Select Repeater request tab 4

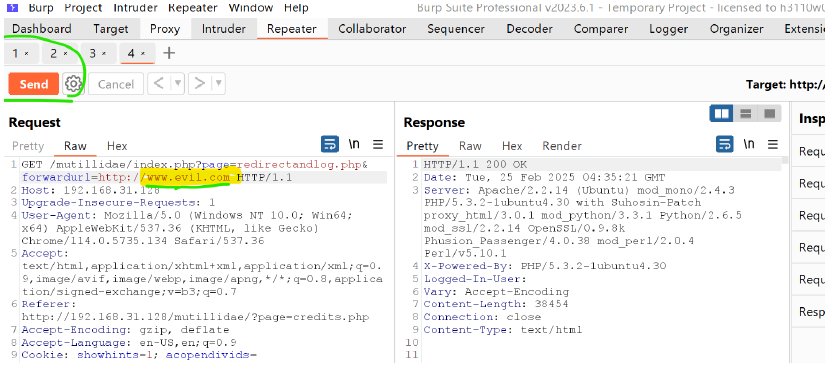[132, 53]
